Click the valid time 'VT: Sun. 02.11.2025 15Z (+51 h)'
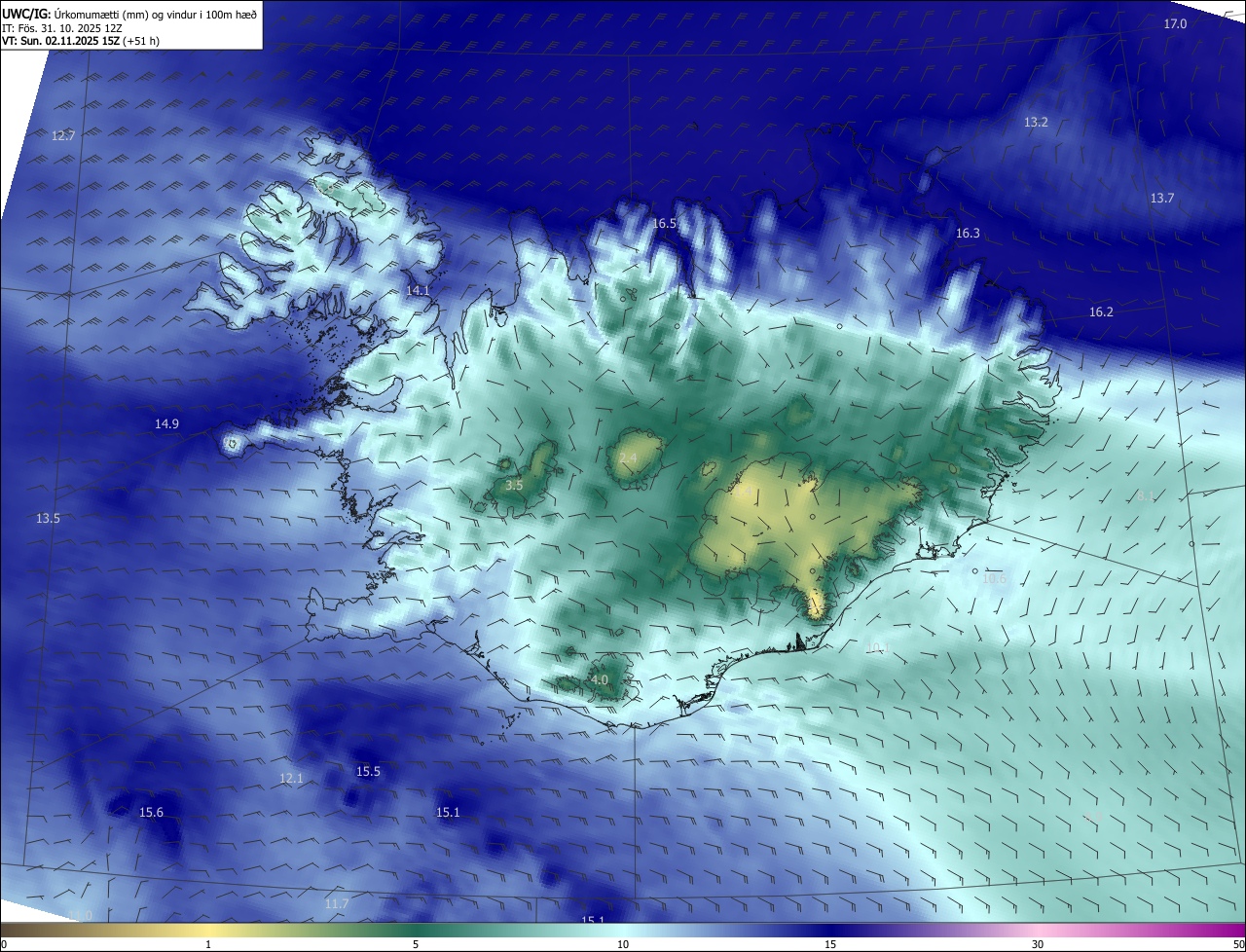This screenshot has height=952, width=1246. (x=81, y=41)
